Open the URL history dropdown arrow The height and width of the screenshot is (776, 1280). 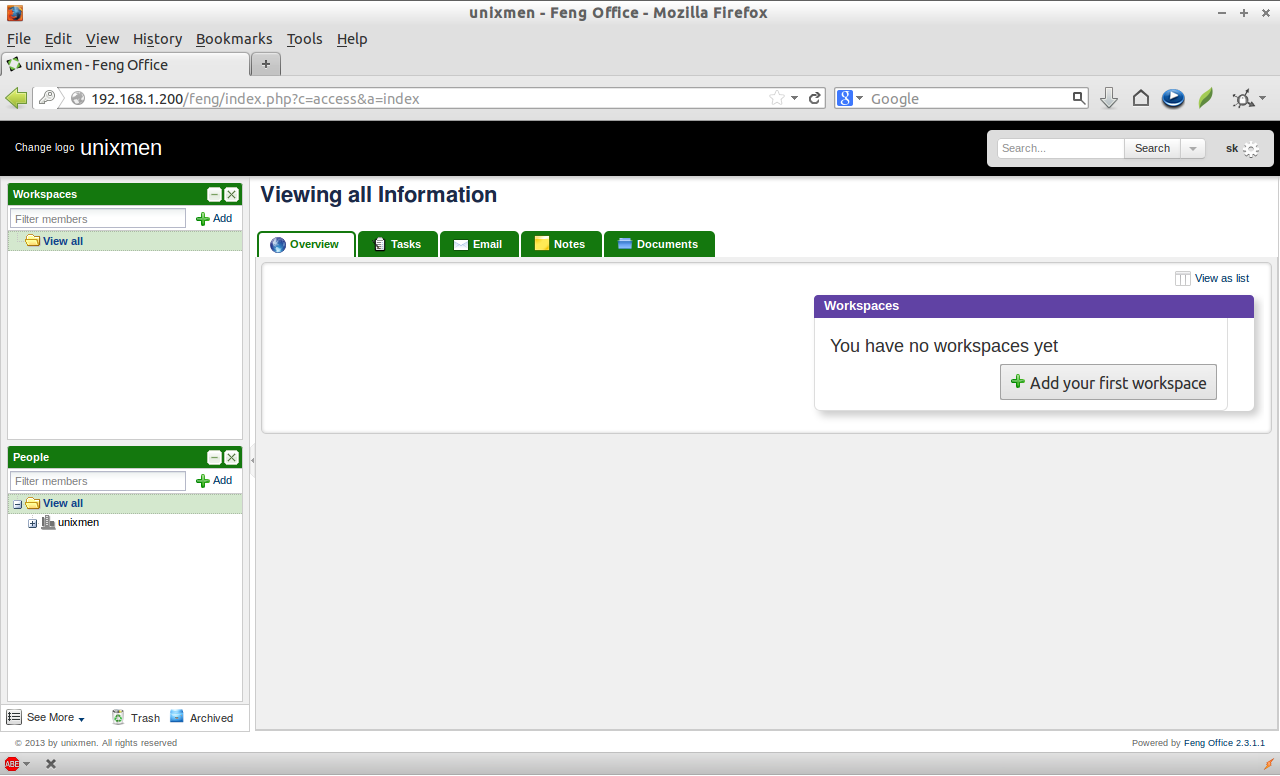point(795,98)
